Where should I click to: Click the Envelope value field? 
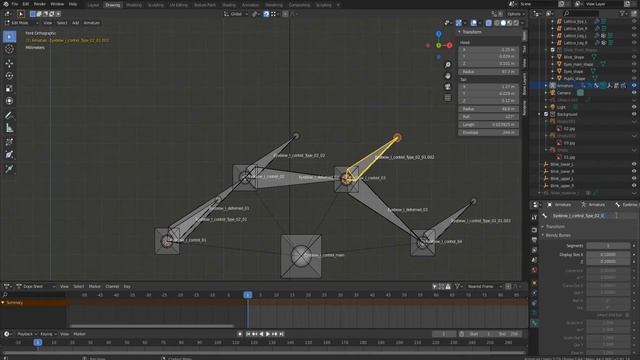pyautogui.click(x=488, y=133)
